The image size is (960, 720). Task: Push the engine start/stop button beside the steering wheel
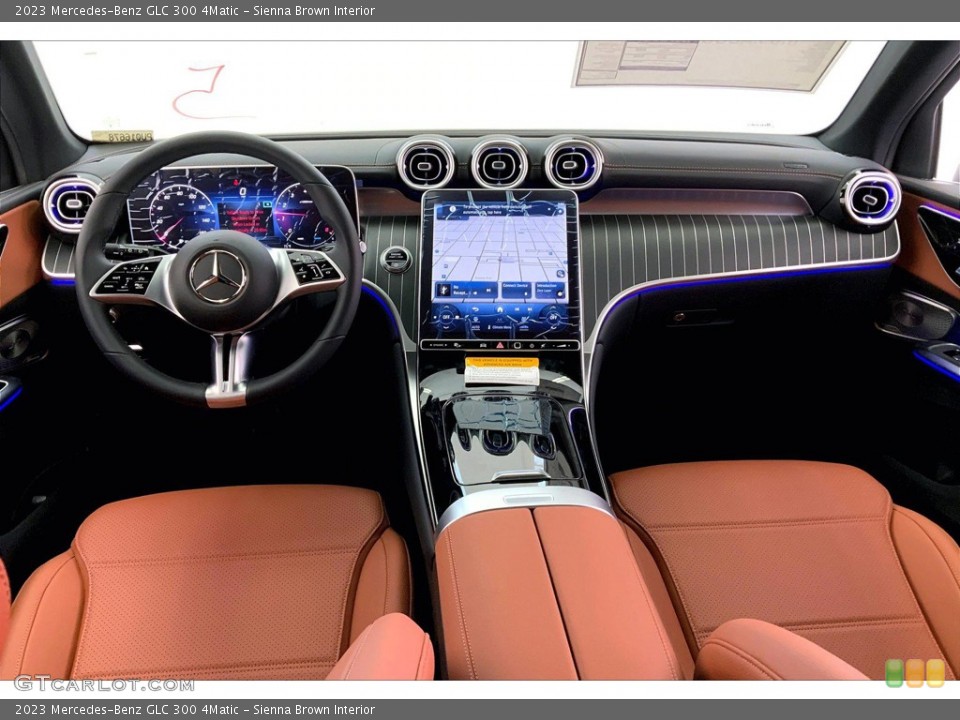(x=395, y=259)
